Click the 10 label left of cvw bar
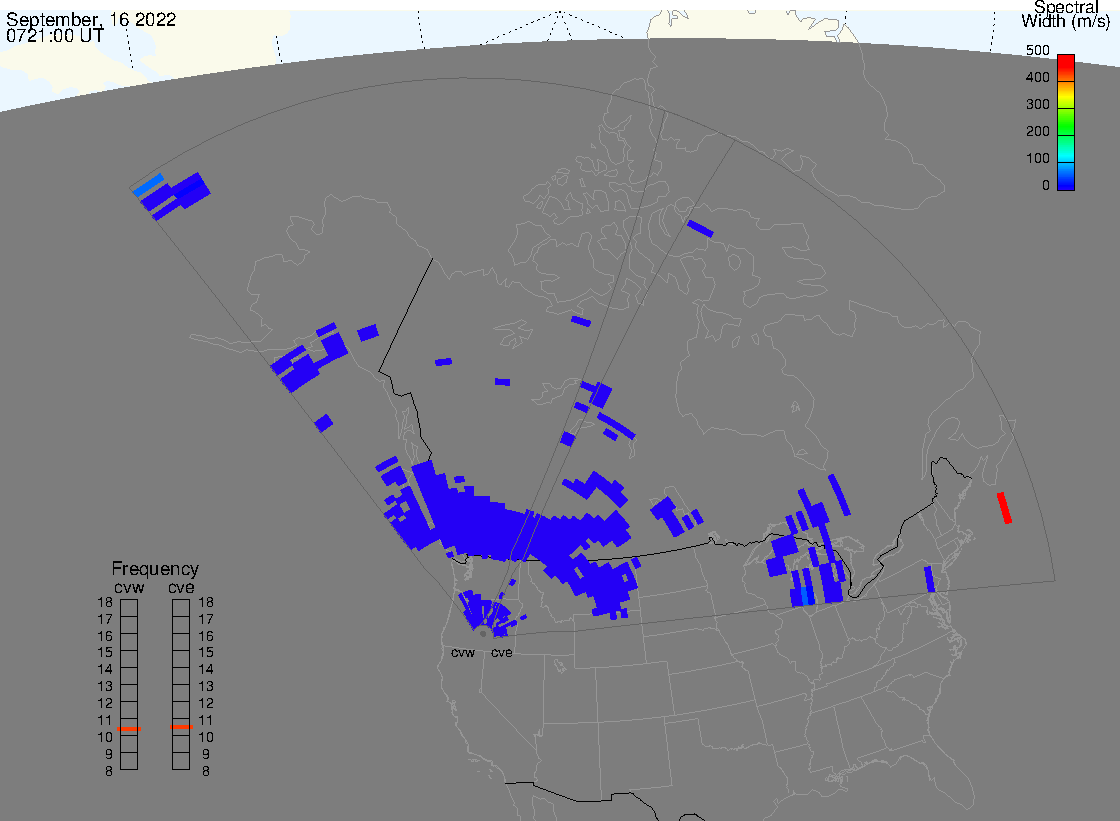This screenshot has width=1120, height=821. [105, 737]
